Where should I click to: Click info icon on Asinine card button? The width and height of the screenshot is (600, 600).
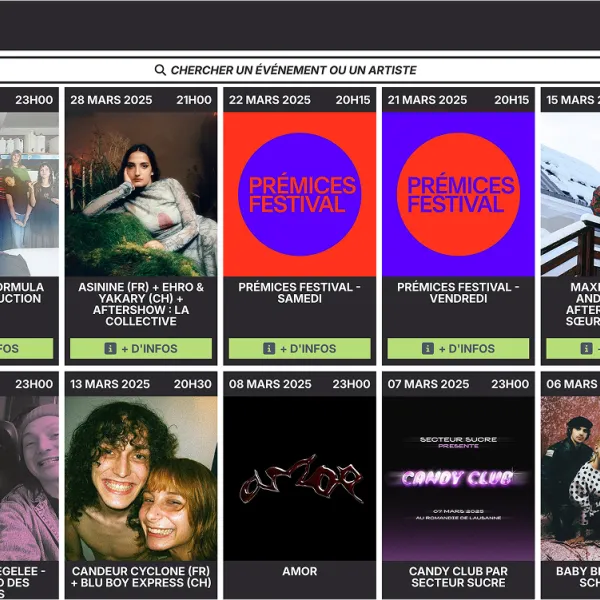(x=110, y=348)
